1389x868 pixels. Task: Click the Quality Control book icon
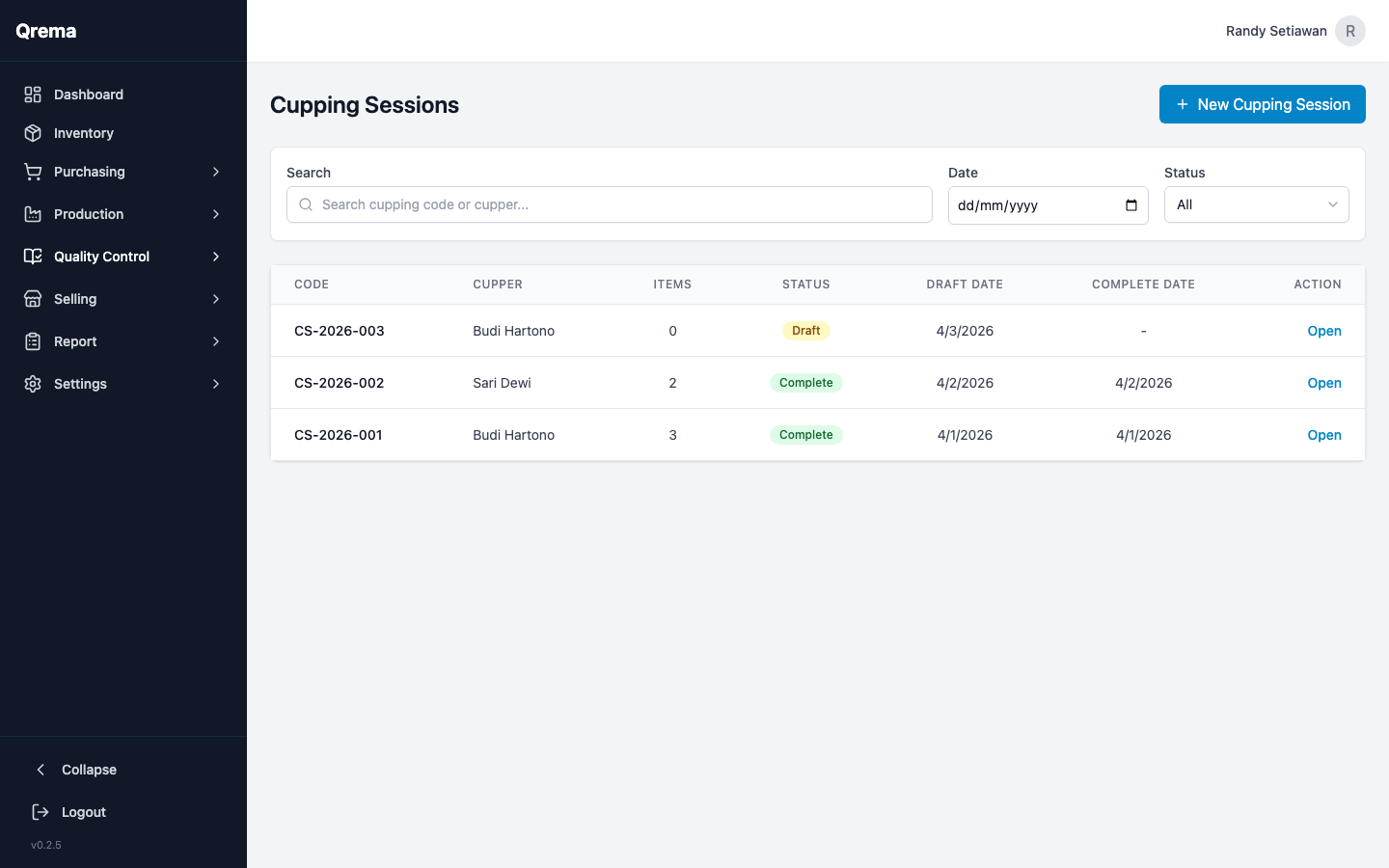(33, 257)
